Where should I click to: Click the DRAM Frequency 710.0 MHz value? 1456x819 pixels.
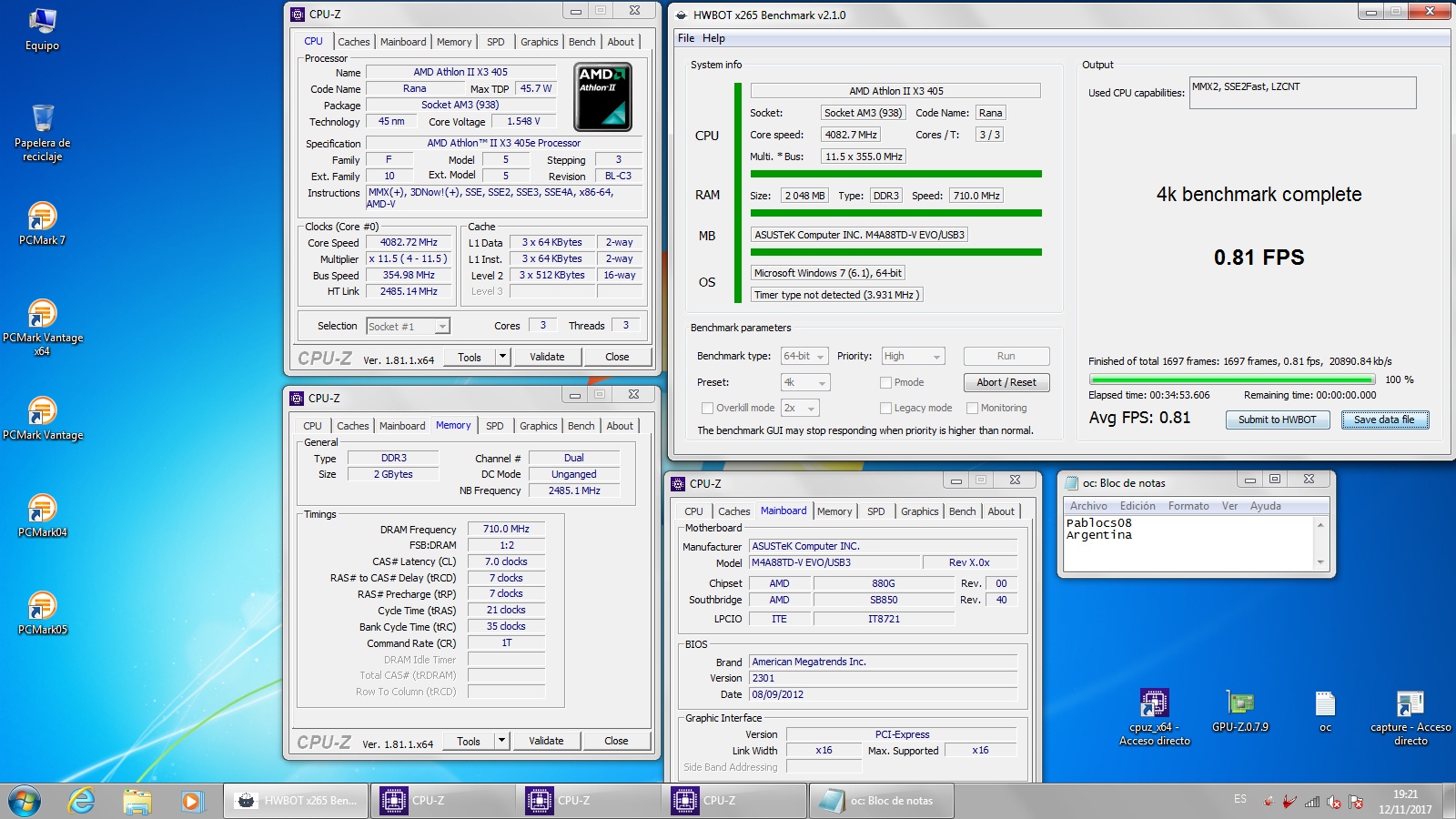[x=506, y=529]
